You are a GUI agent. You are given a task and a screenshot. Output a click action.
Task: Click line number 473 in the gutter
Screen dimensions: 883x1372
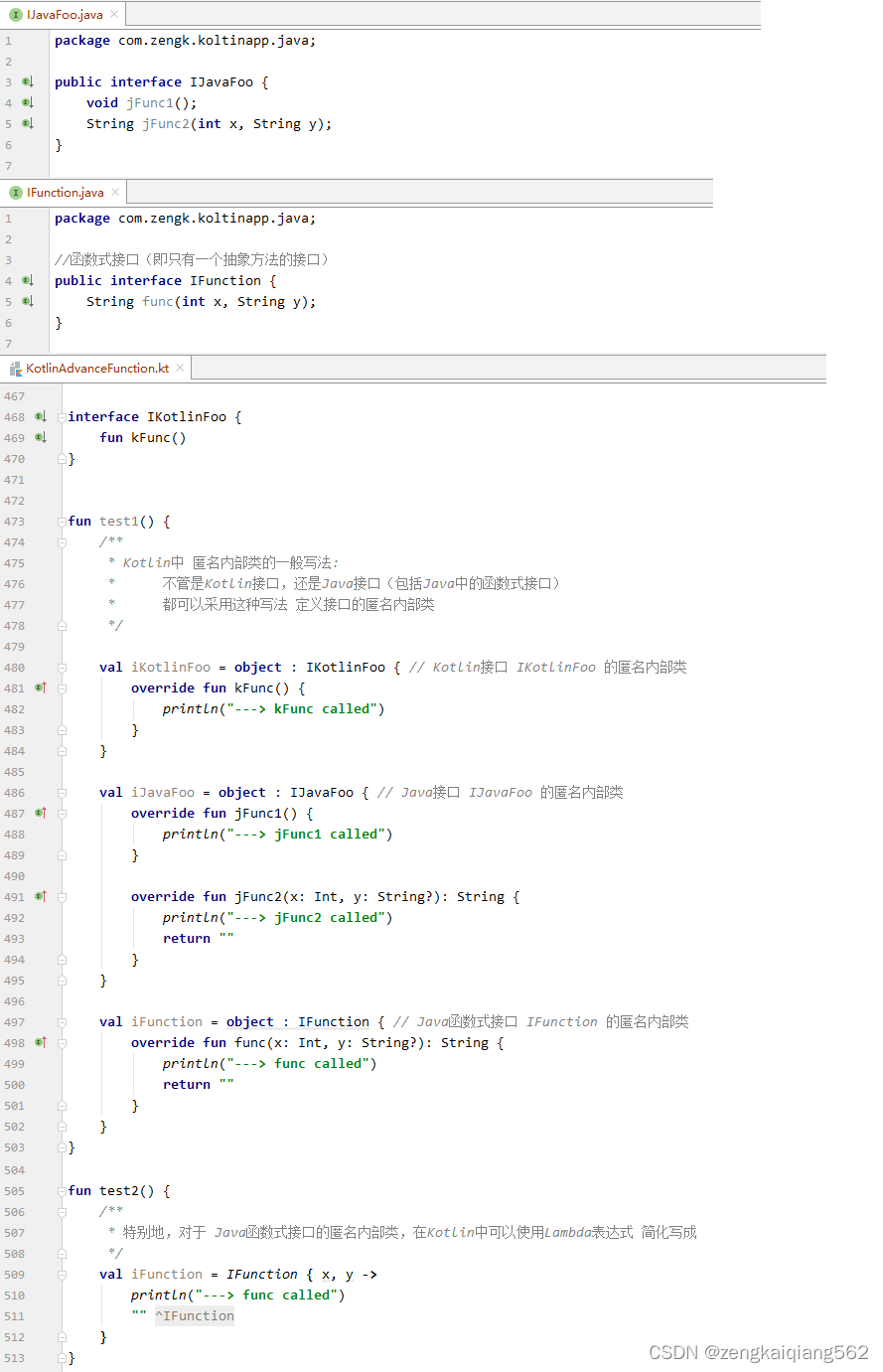14,521
